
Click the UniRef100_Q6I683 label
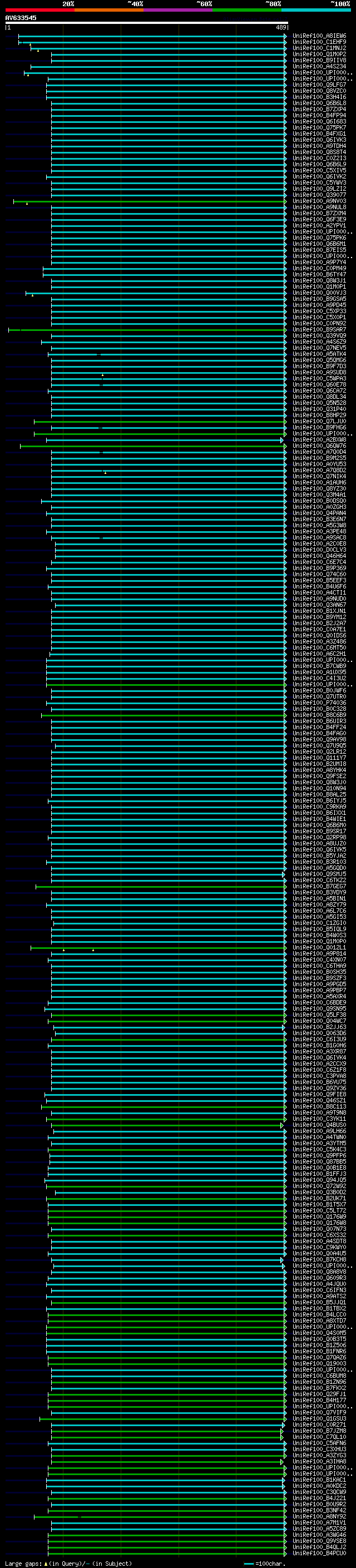tap(319, 122)
